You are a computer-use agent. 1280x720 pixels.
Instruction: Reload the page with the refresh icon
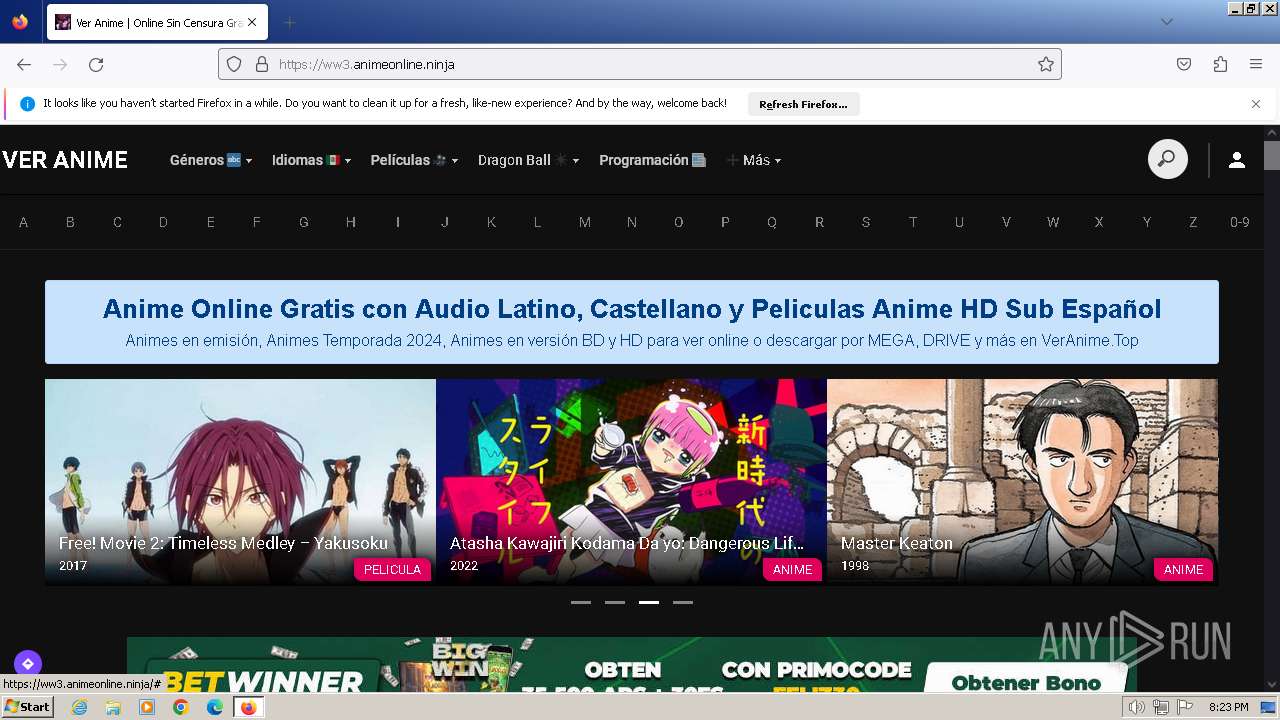tap(96, 64)
